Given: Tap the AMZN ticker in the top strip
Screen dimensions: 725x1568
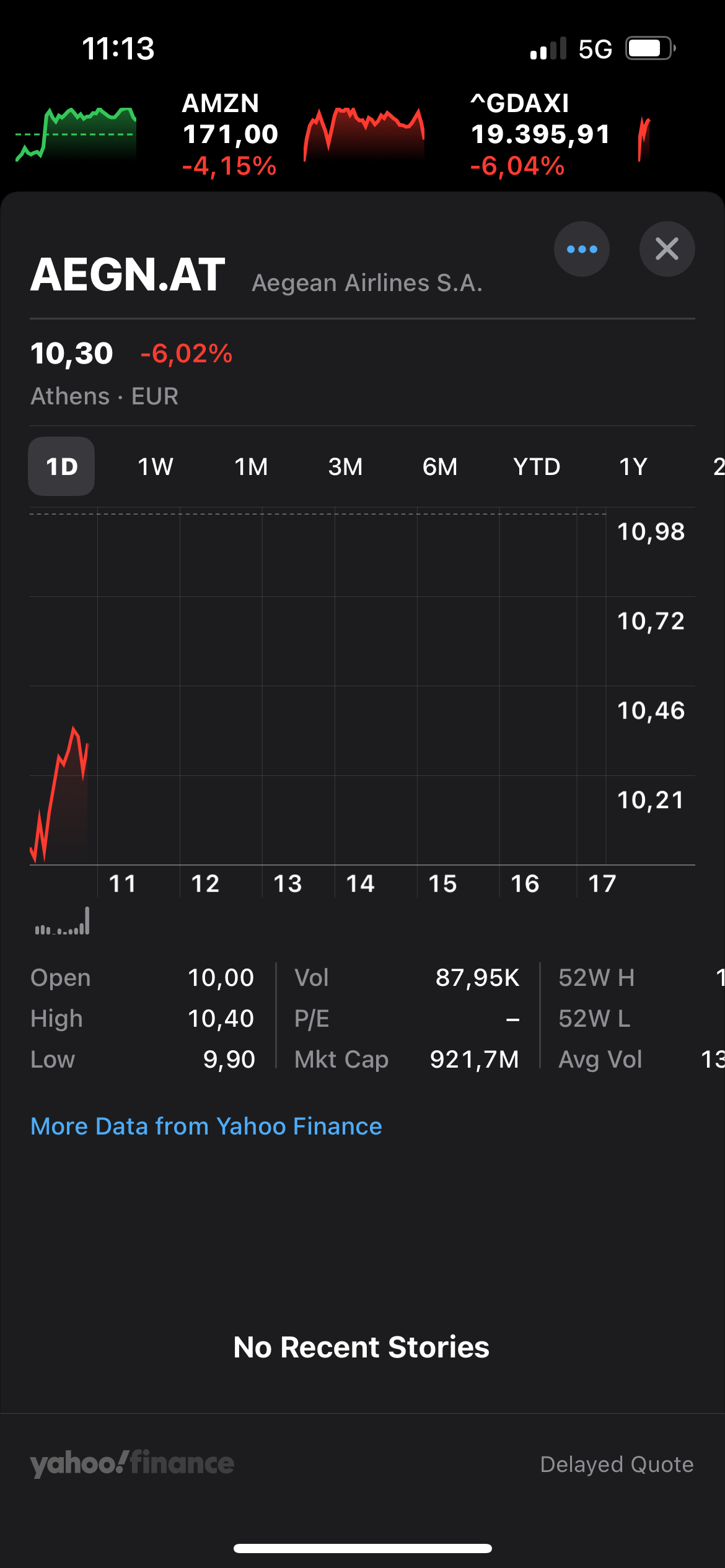Looking at the screenshot, I should [x=230, y=134].
